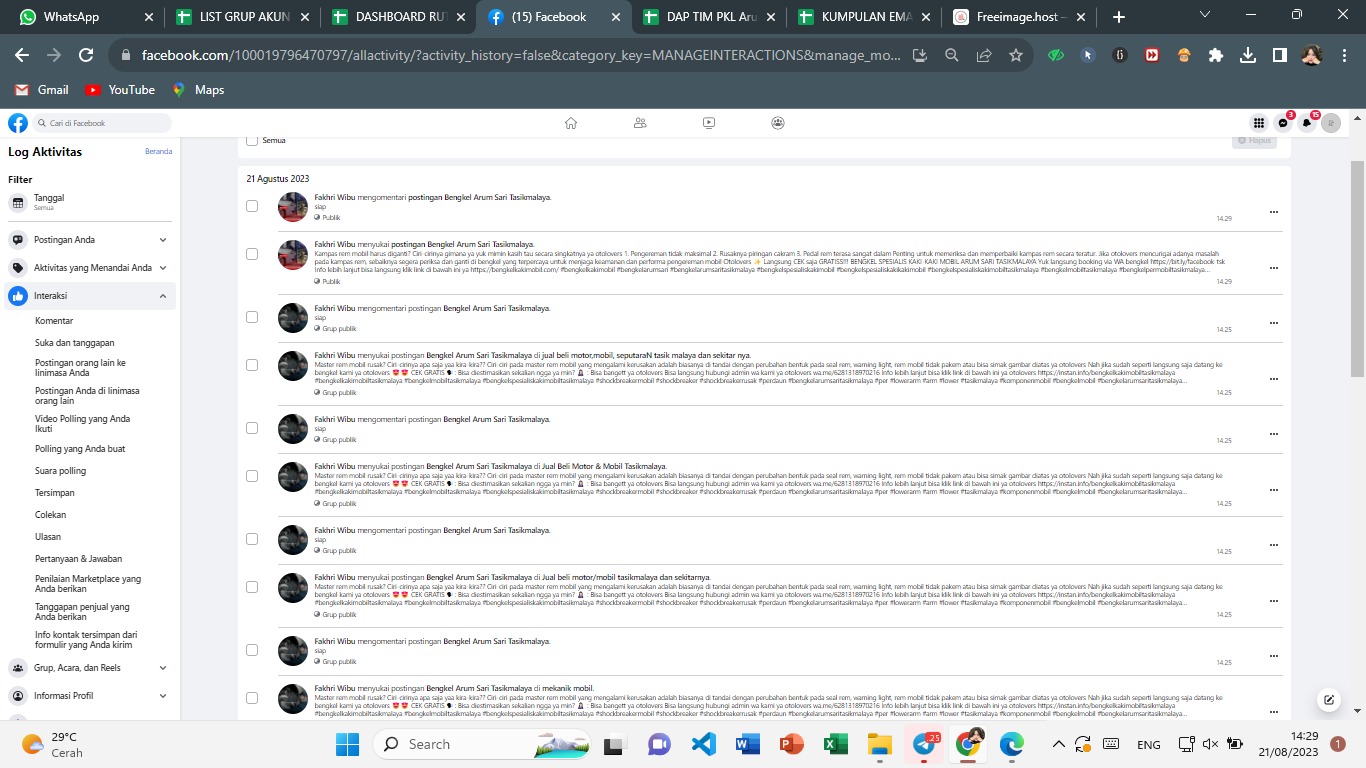Go to Facebook Home feed icon

click(x=571, y=123)
